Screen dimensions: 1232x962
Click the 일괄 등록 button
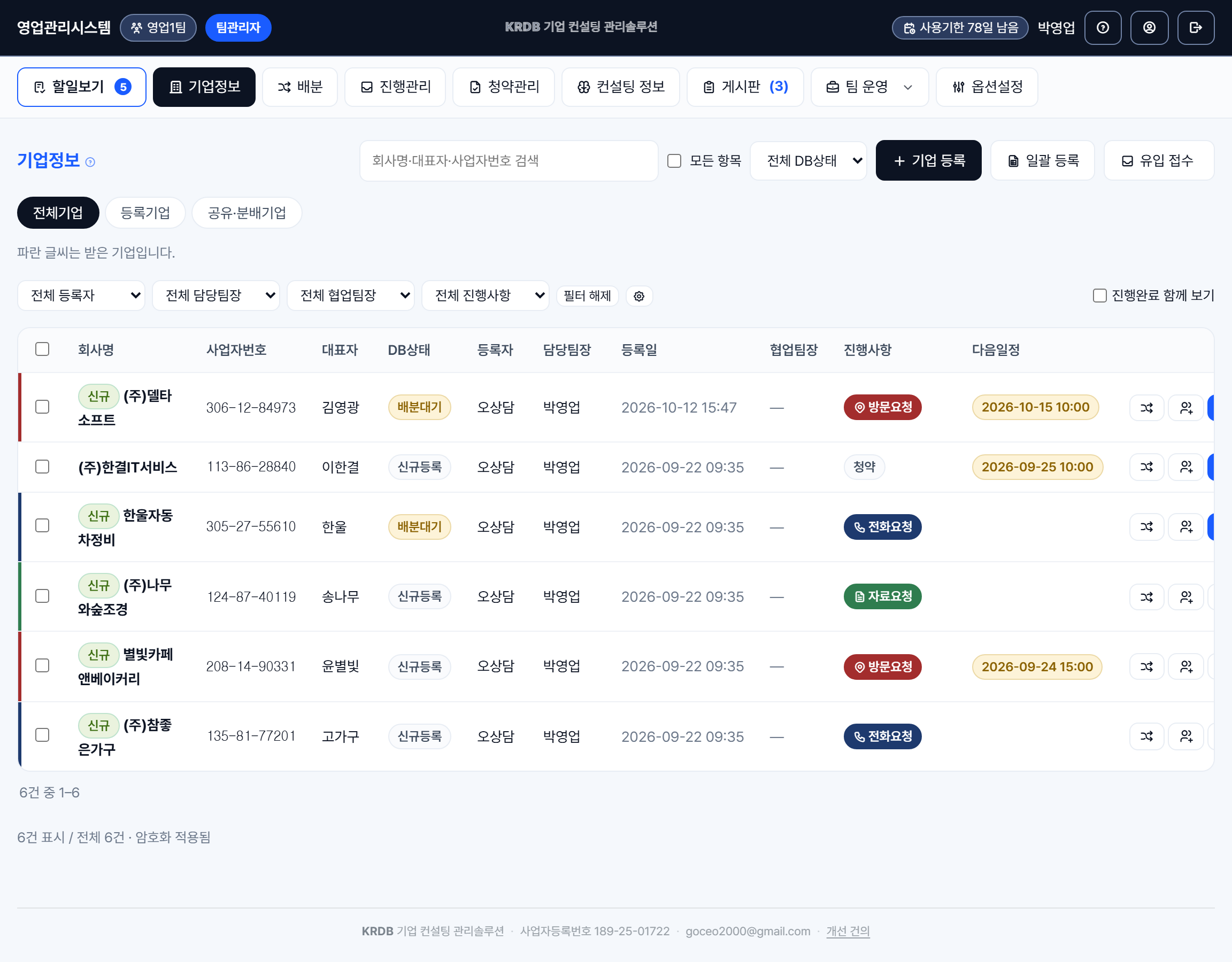click(x=1043, y=161)
